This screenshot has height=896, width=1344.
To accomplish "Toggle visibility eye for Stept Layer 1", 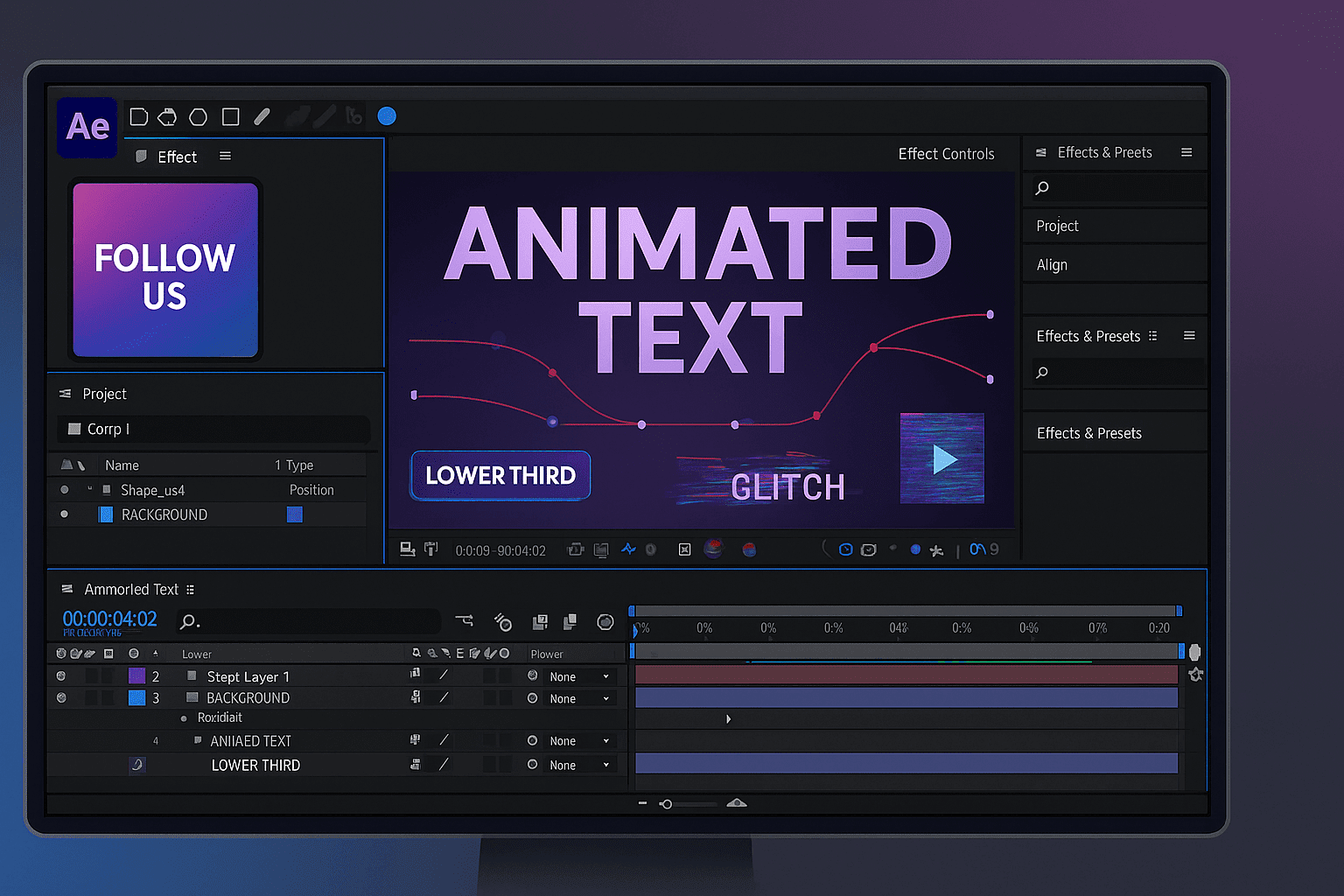I will click(60, 675).
